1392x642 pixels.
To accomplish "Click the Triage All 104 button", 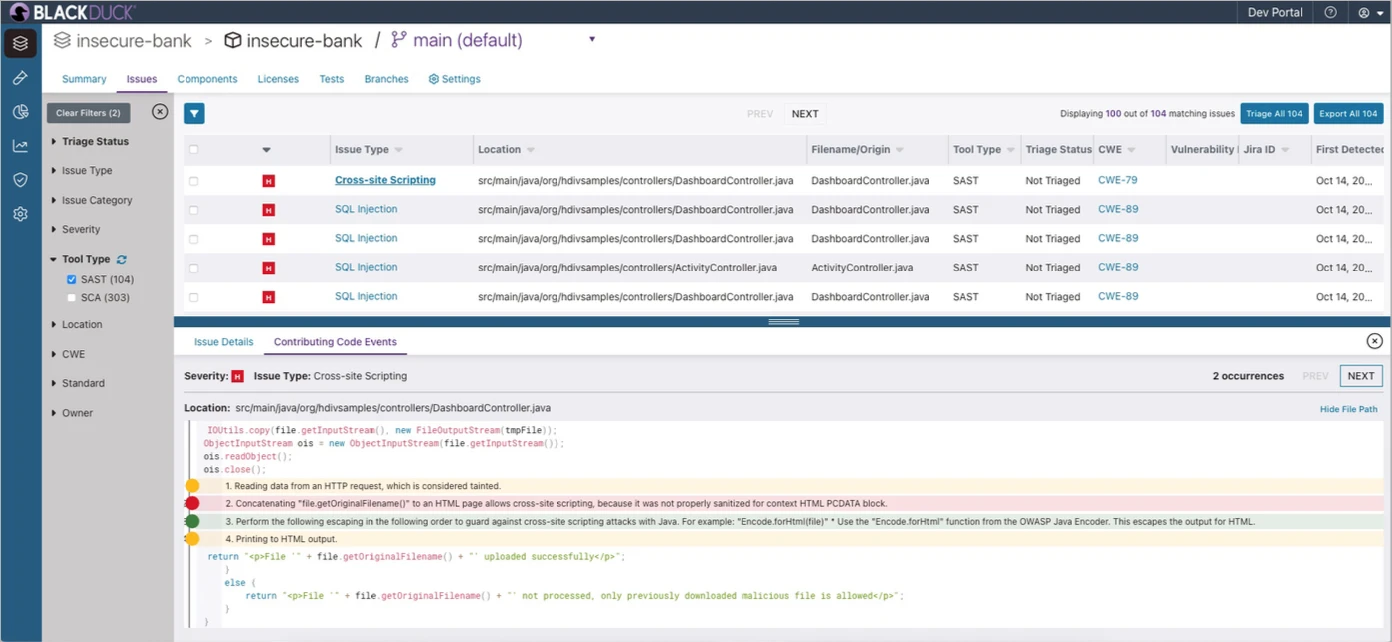I will pyautogui.click(x=1274, y=114).
